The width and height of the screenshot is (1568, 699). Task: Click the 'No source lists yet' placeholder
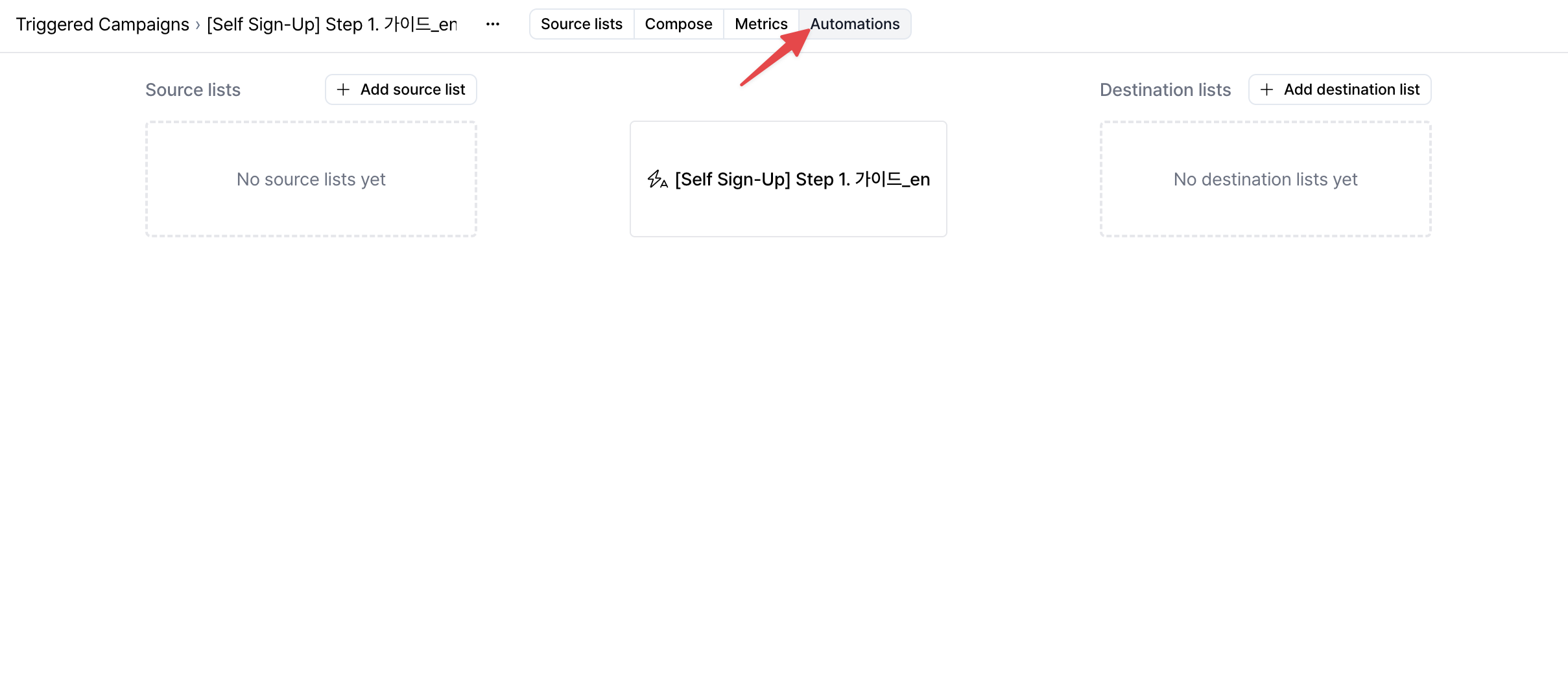click(x=311, y=179)
